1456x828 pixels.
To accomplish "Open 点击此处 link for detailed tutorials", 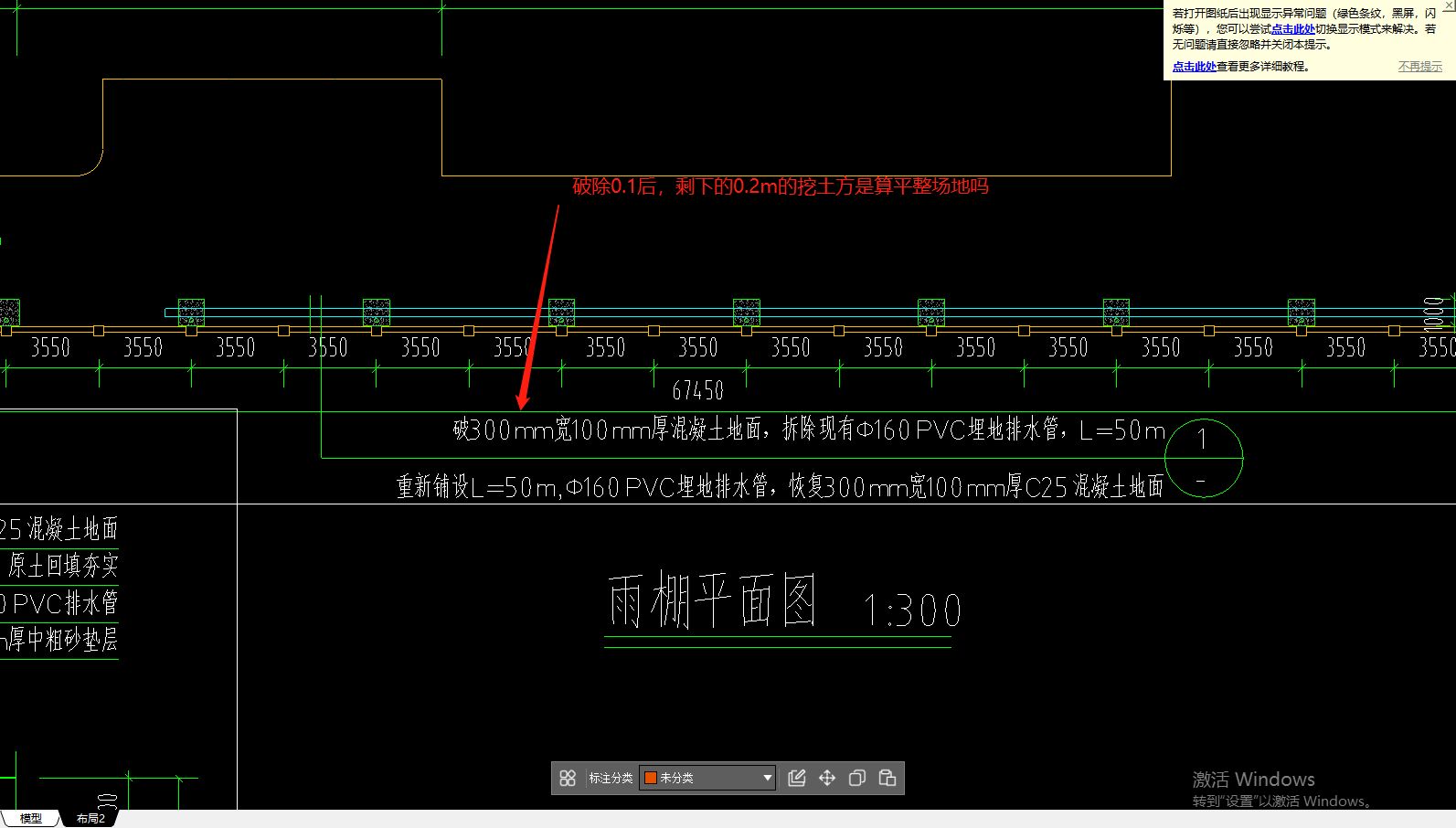I will pyautogui.click(x=1194, y=67).
